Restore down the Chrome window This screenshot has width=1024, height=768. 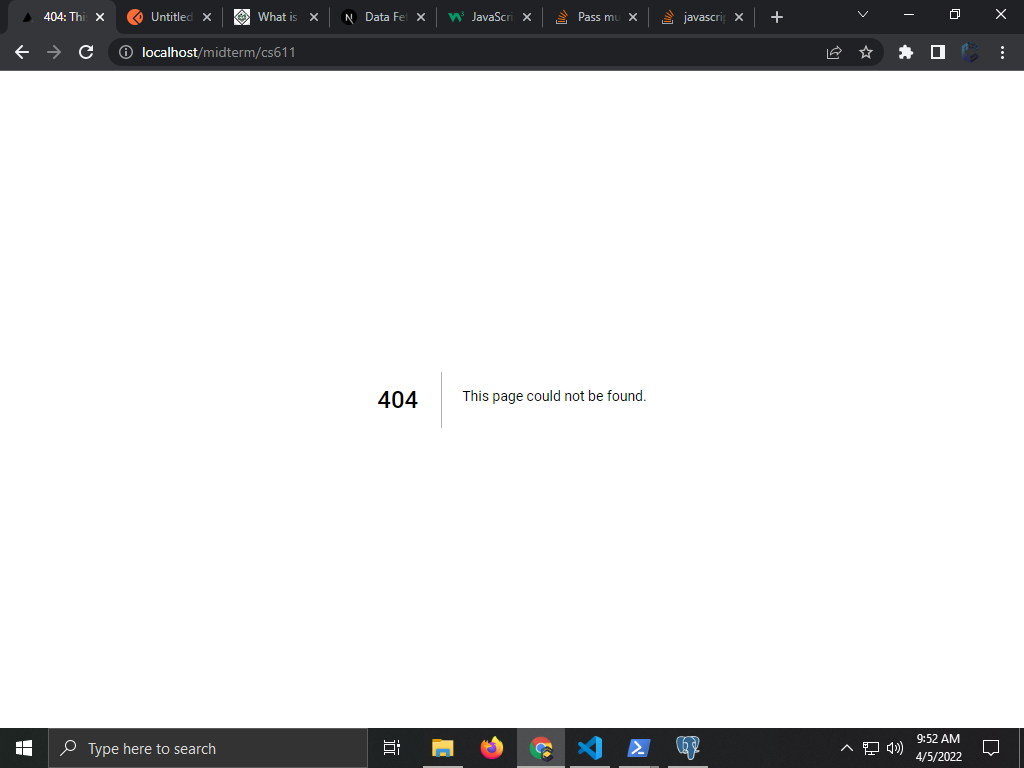(x=955, y=14)
